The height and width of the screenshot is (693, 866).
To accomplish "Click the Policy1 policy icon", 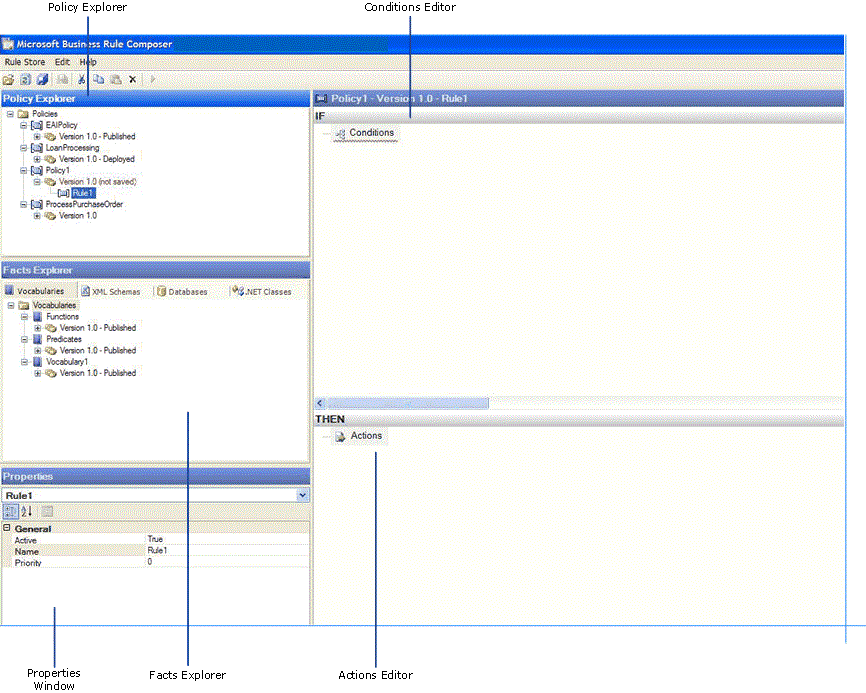I will (37, 171).
